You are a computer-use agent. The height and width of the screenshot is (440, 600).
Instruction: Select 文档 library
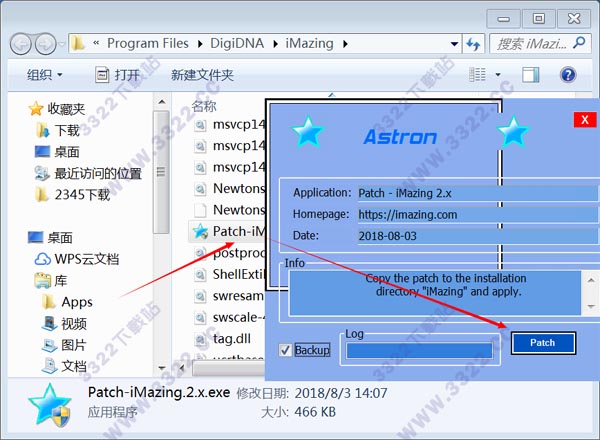pos(64,366)
